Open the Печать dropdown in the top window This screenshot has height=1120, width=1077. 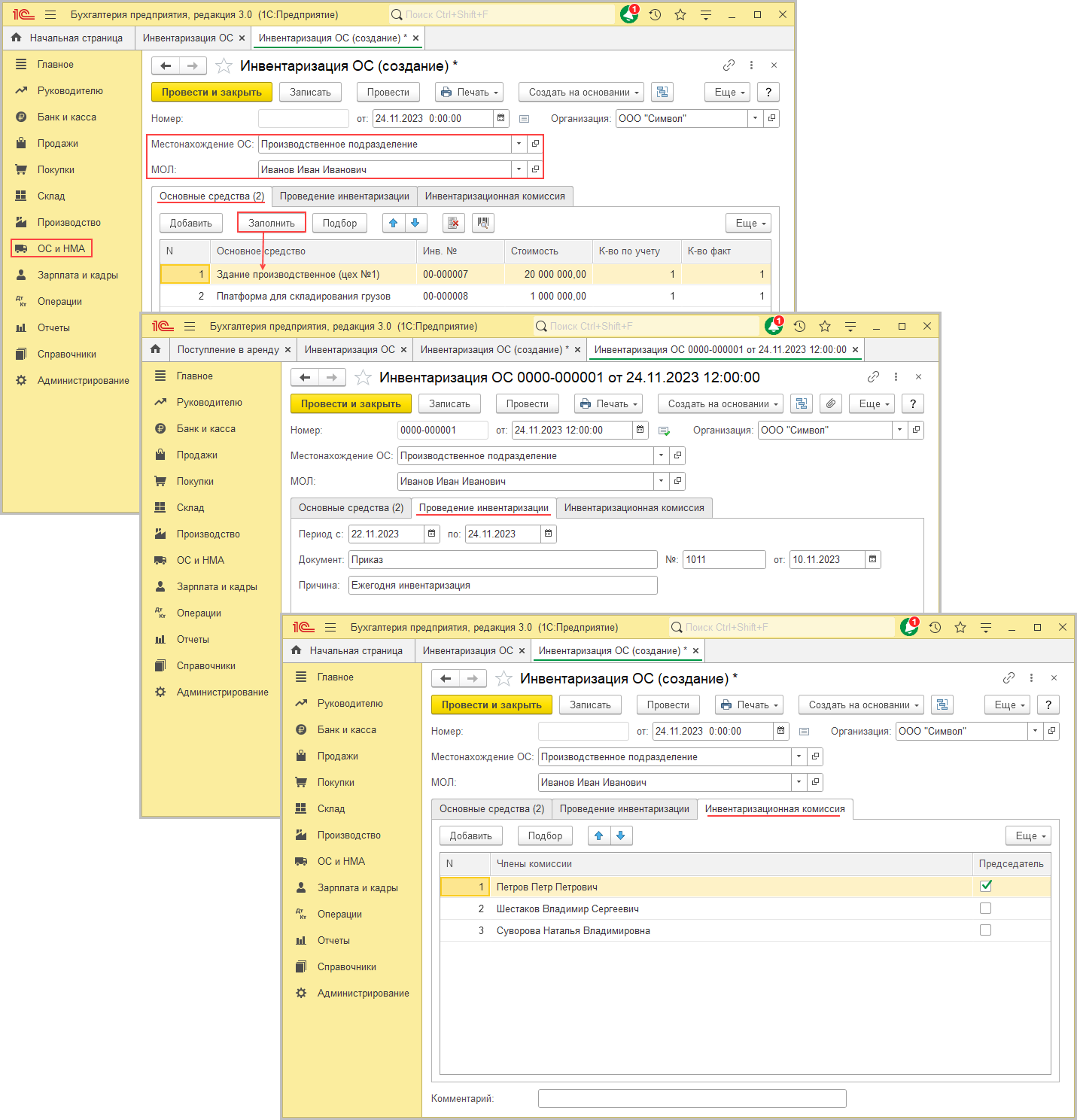coord(469,92)
